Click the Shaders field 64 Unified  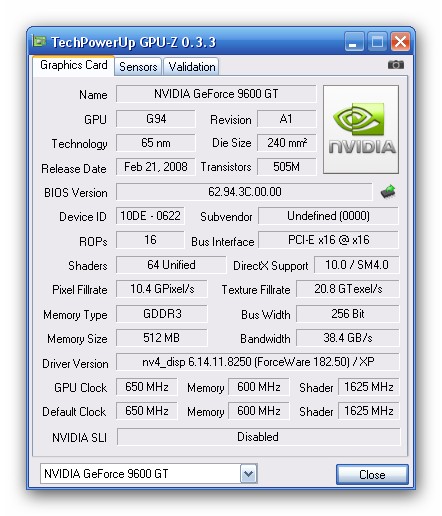click(x=171, y=265)
